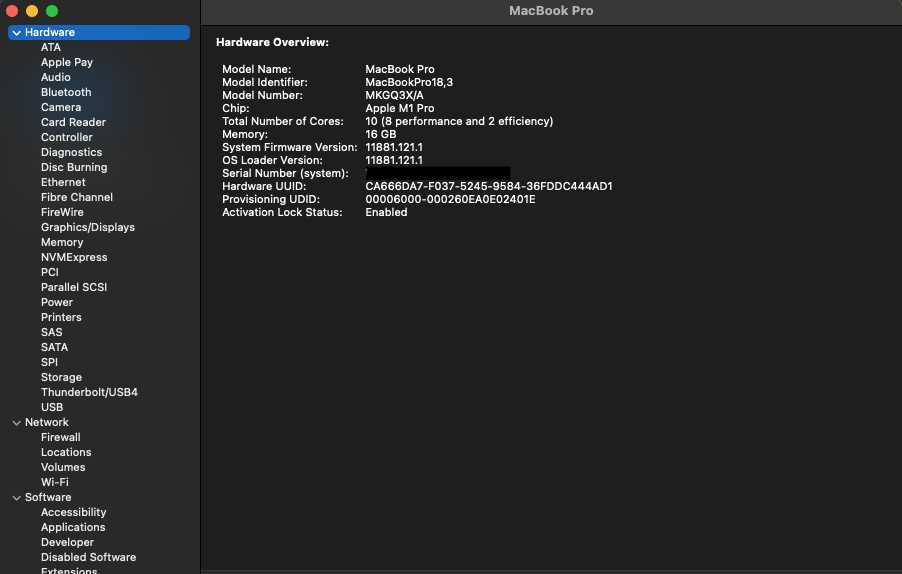The width and height of the screenshot is (902, 574).
Task: Collapse the Software section chevron
Action: (17, 498)
